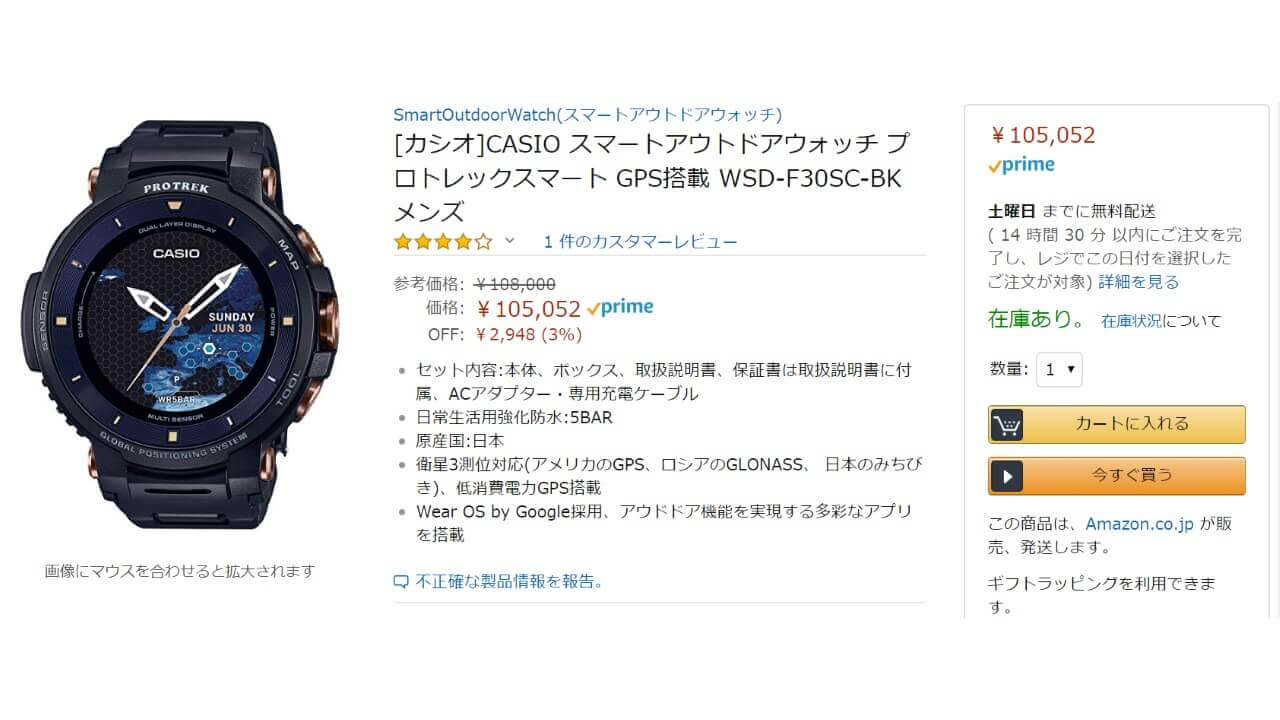Buy immediately with 今すぐ買う

point(1117,476)
